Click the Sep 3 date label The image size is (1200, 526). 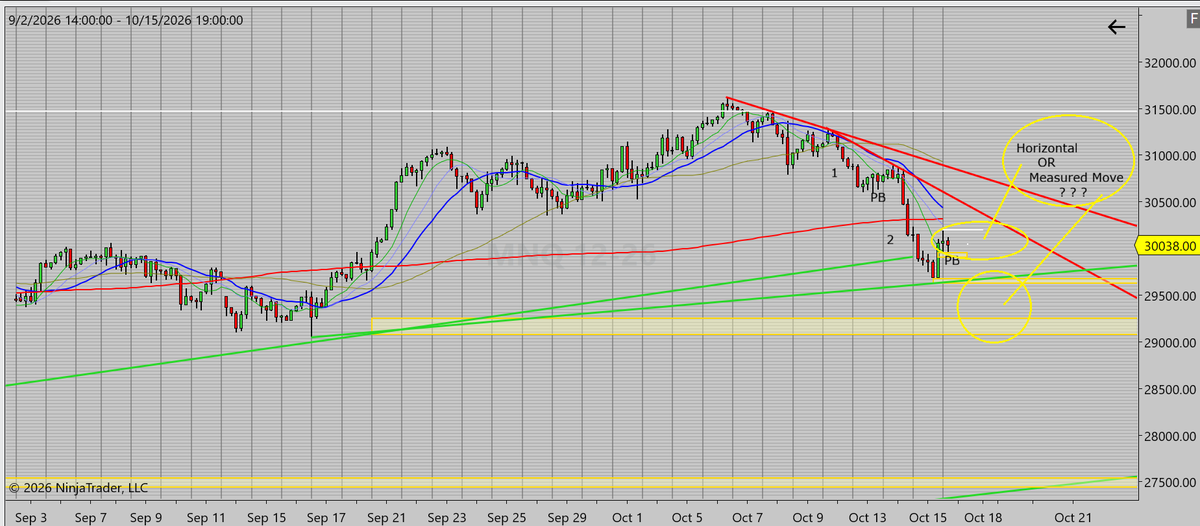31,517
